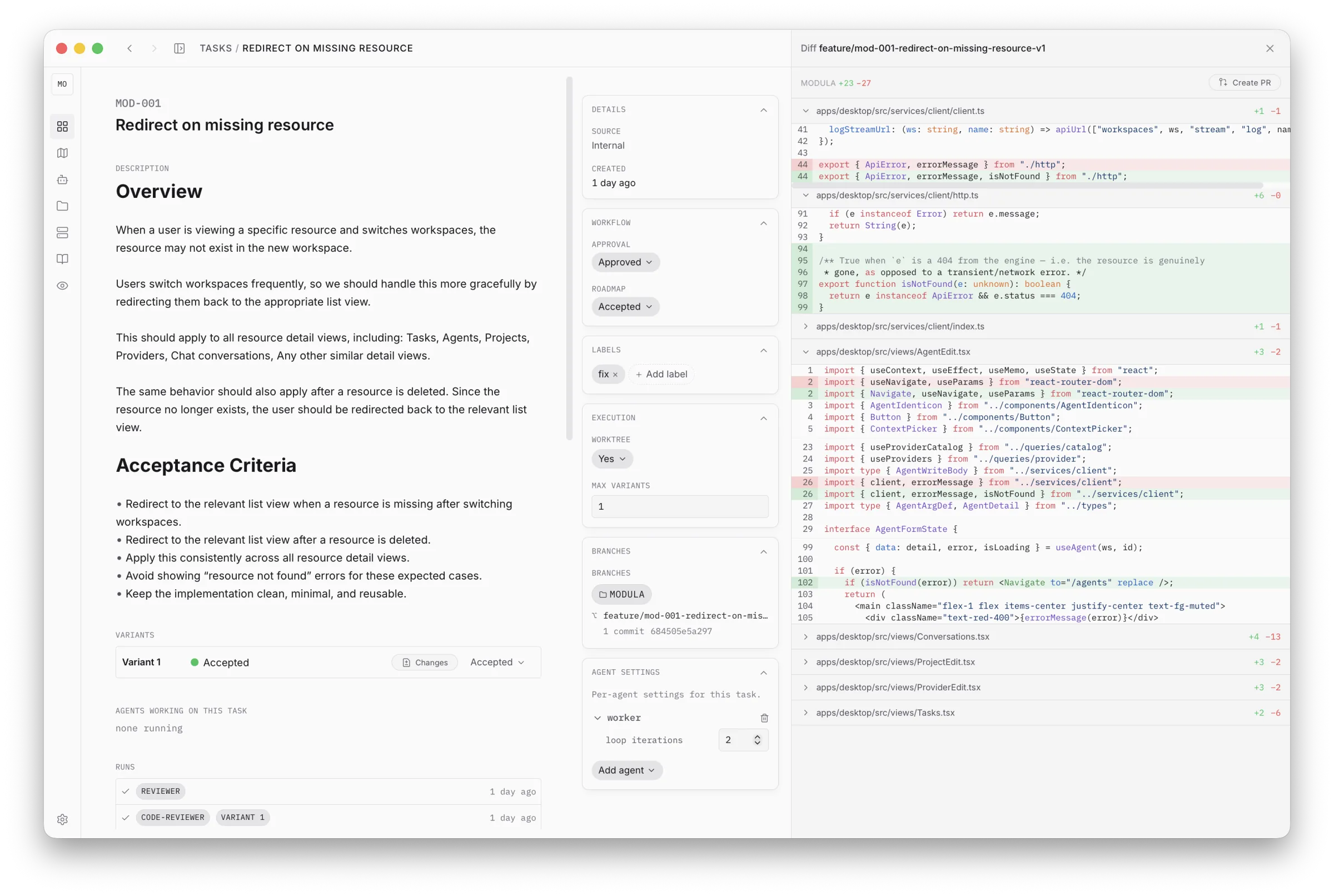Toggle the sidebar panel icon
The width and height of the screenshot is (1334, 896).
180,48
